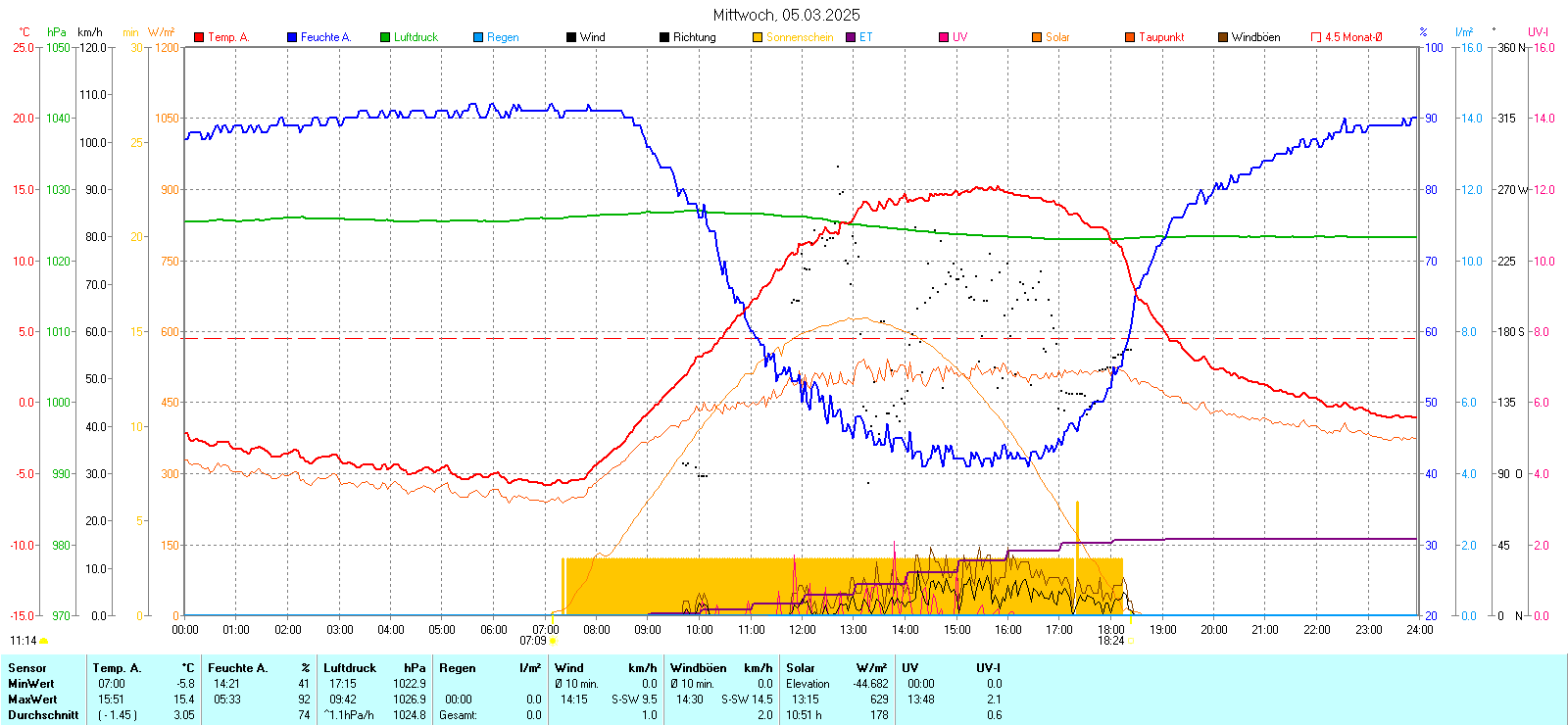Click the light-blue Regen legend square
This screenshot has height=725, width=1568.
pyautogui.click(x=478, y=37)
